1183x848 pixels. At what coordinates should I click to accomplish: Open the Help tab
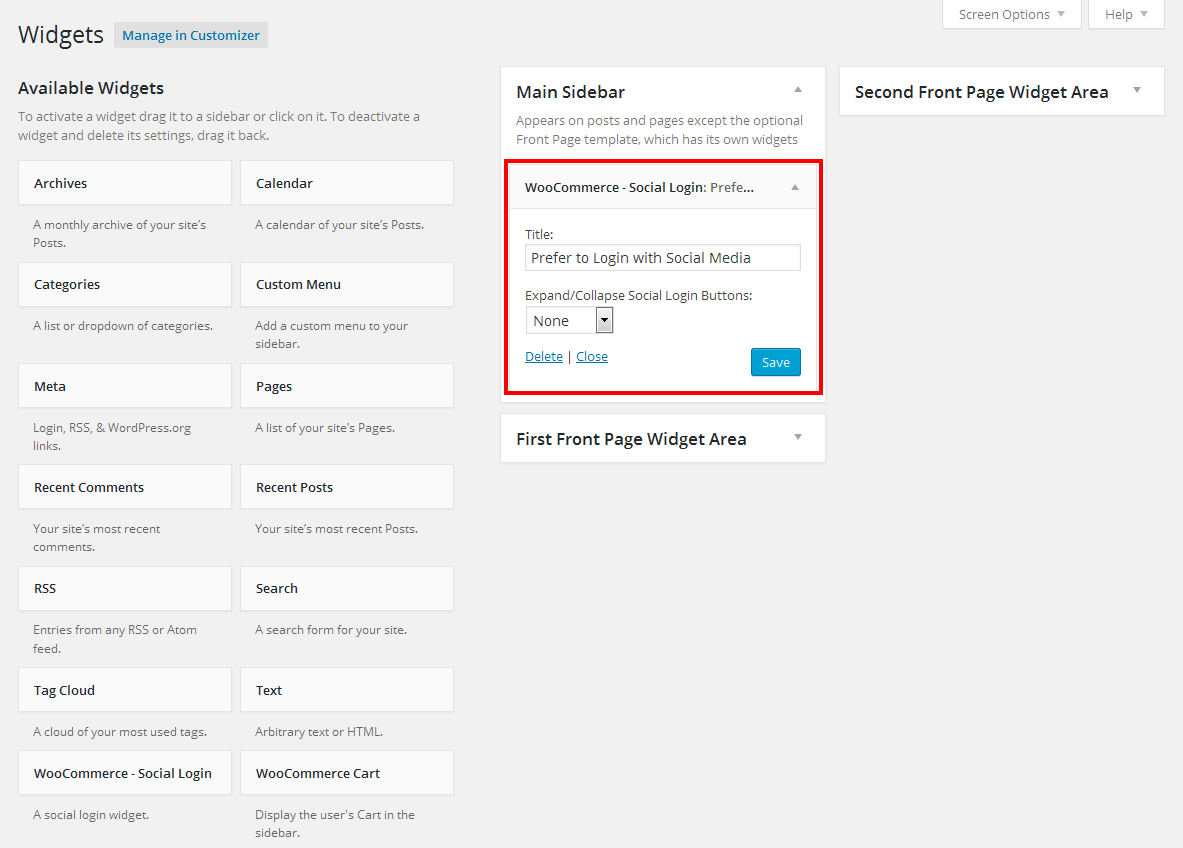click(1125, 14)
